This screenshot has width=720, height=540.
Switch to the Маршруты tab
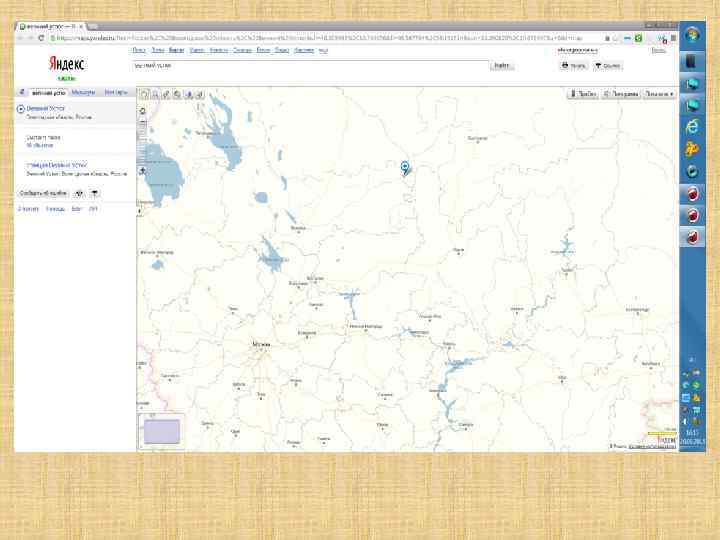pyautogui.click(x=84, y=93)
